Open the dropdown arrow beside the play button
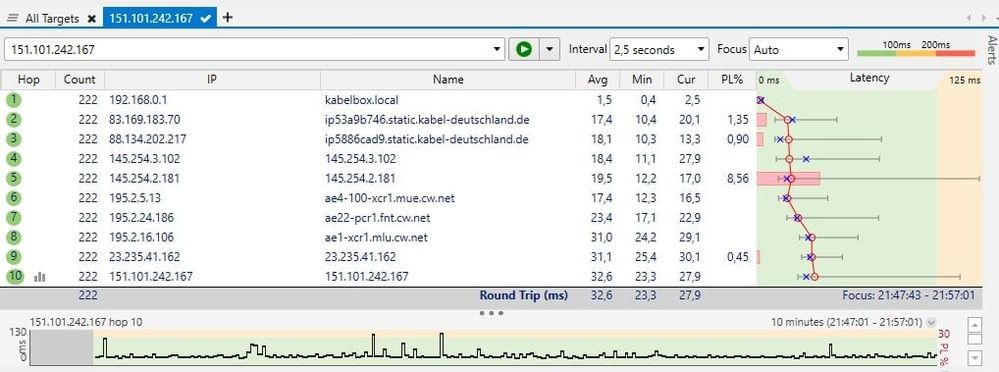 click(550, 49)
